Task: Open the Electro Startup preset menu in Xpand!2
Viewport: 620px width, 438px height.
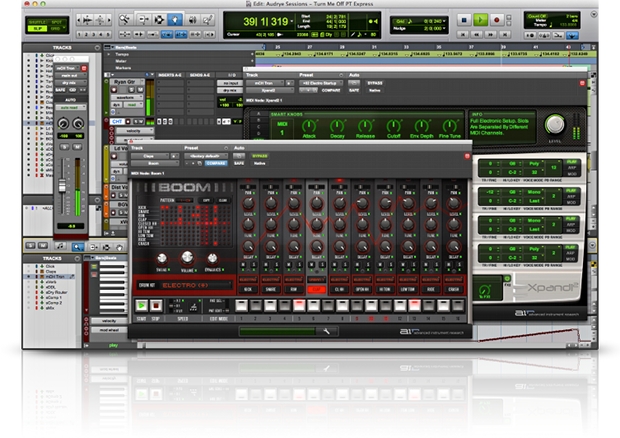Action: [321, 83]
